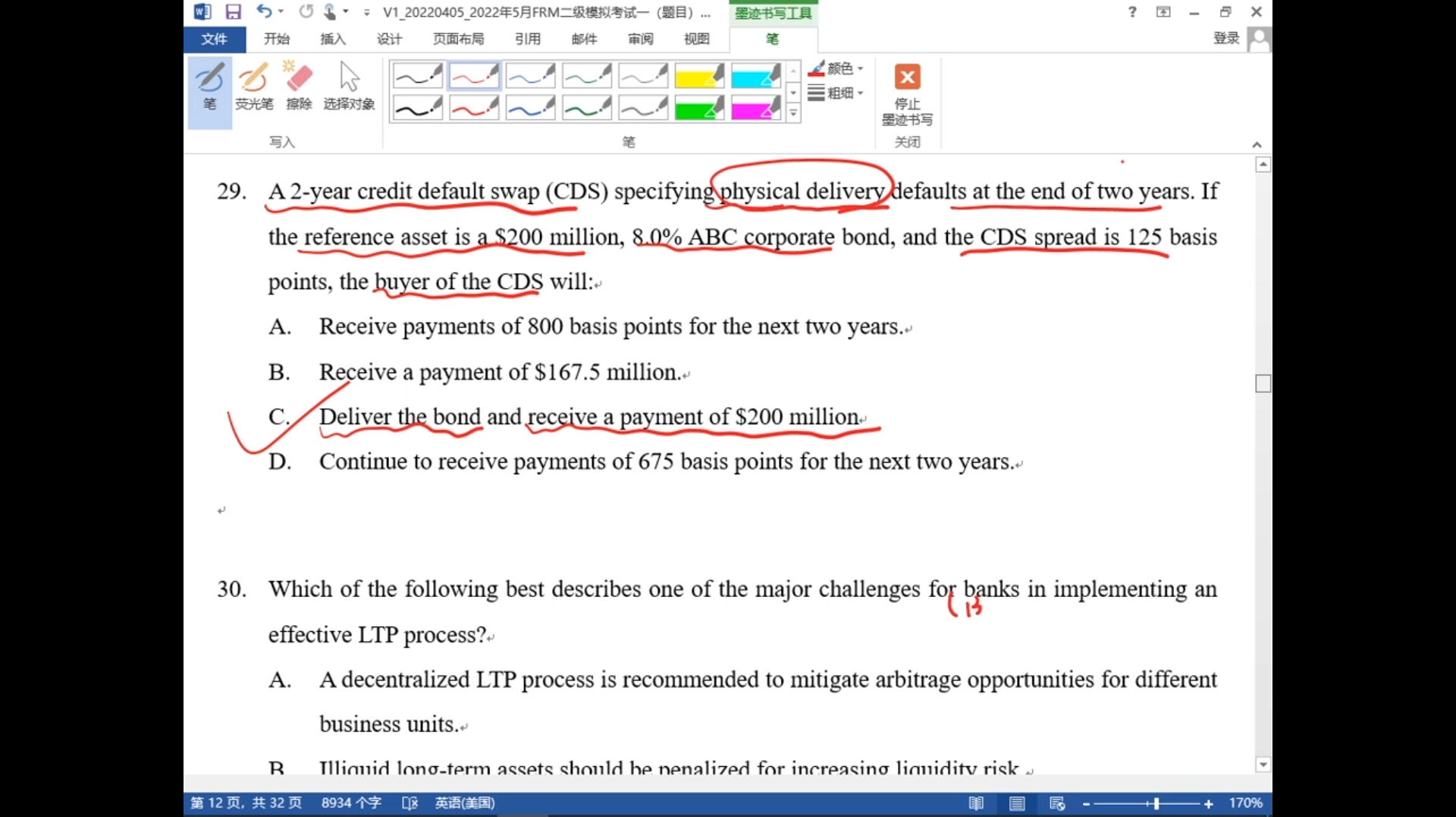
Task: Choose the yellow highlighter pen swatch
Action: 698,77
